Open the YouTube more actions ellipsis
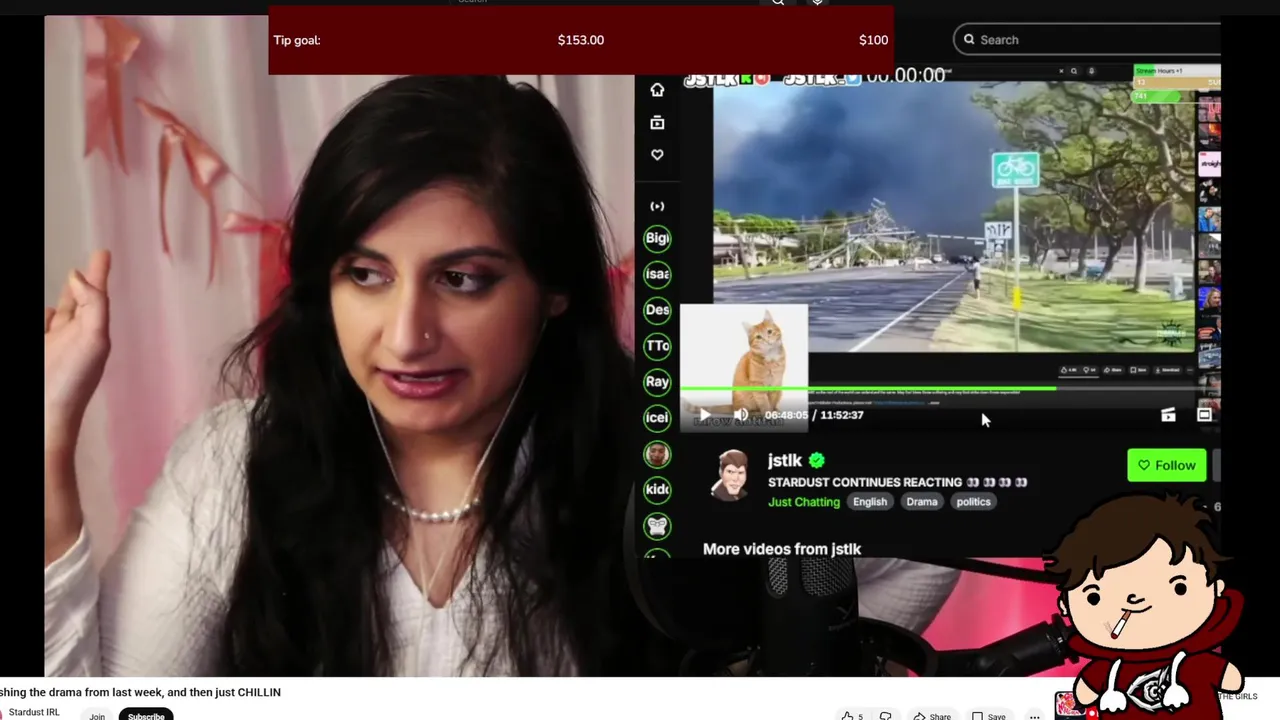The image size is (1280, 720). pos(1035,716)
